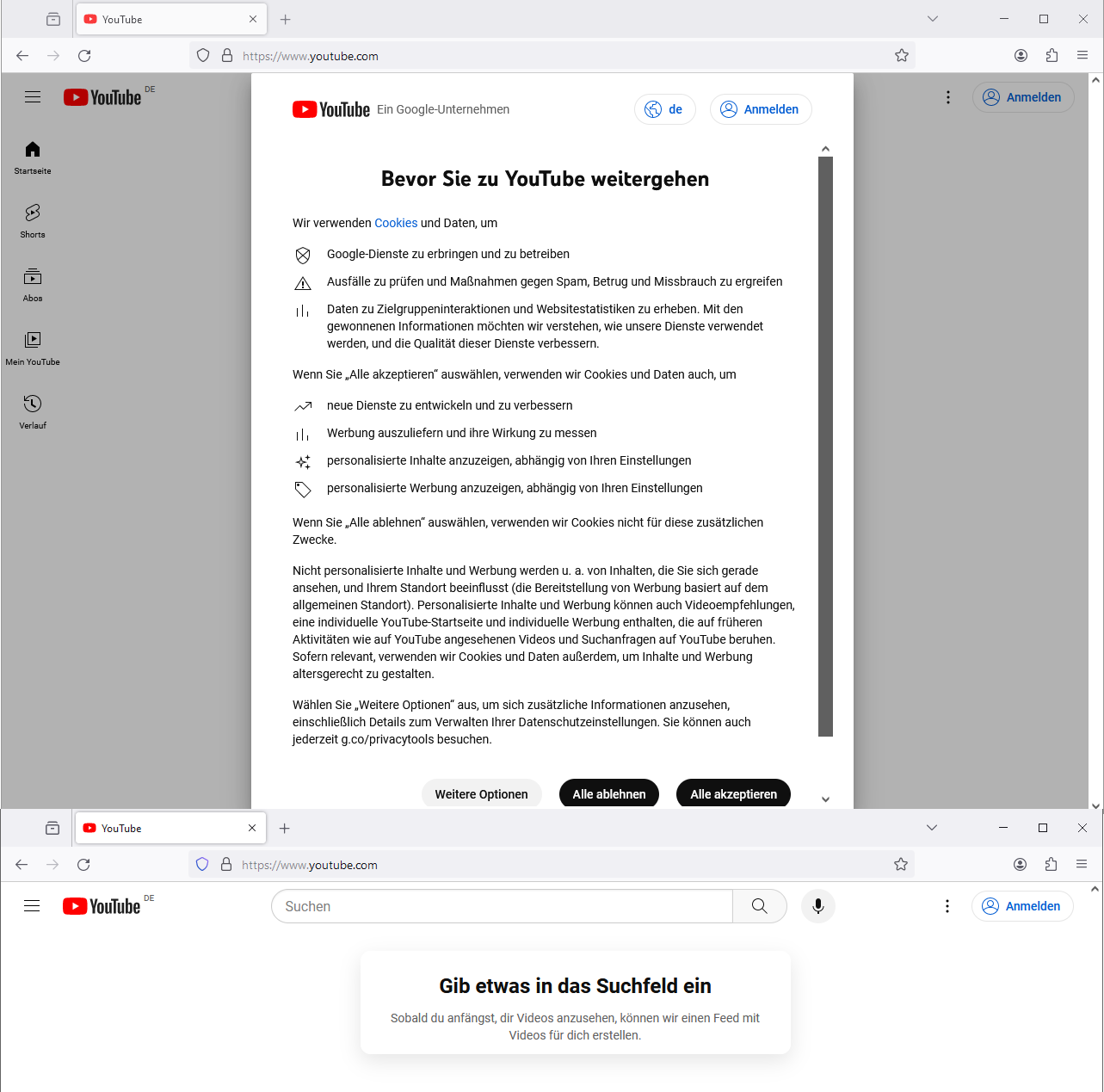This screenshot has width=1104, height=1092.
Task: Focus the address bar in the cookie-consent window
Action: point(552,56)
